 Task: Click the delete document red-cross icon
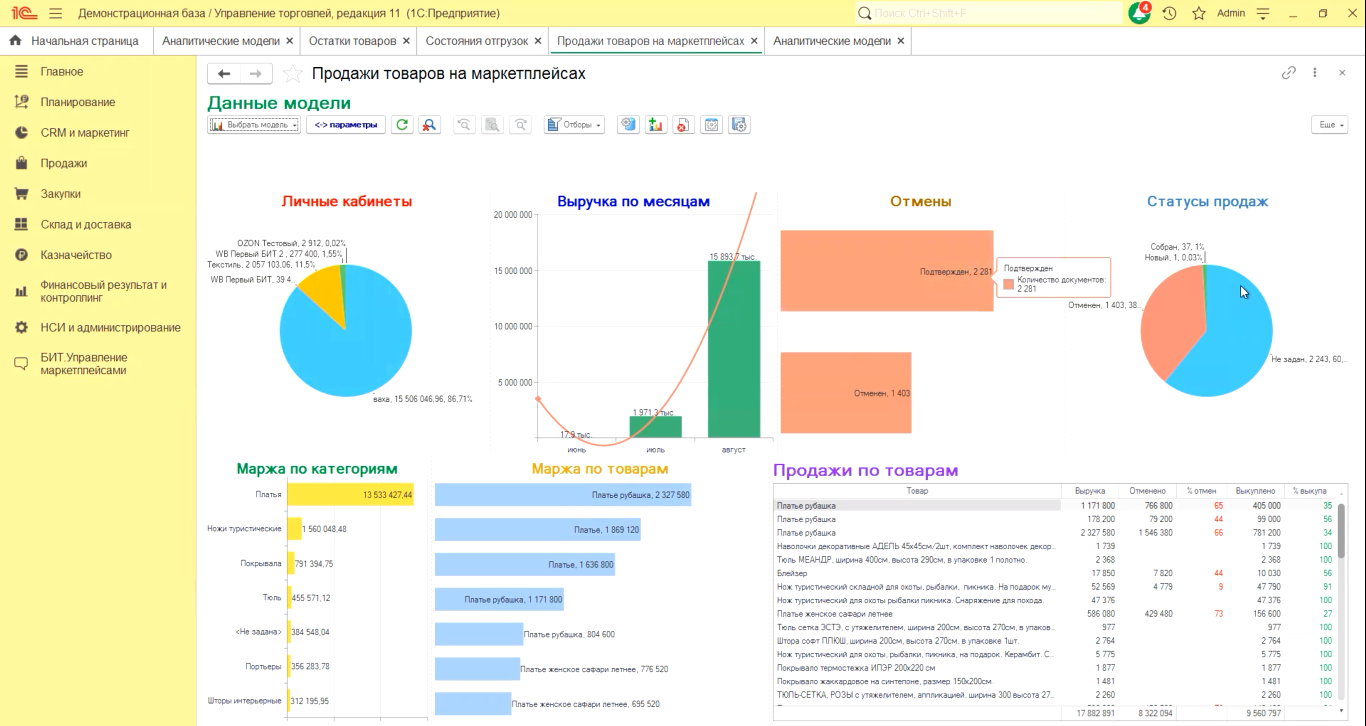click(x=683, y=125)
